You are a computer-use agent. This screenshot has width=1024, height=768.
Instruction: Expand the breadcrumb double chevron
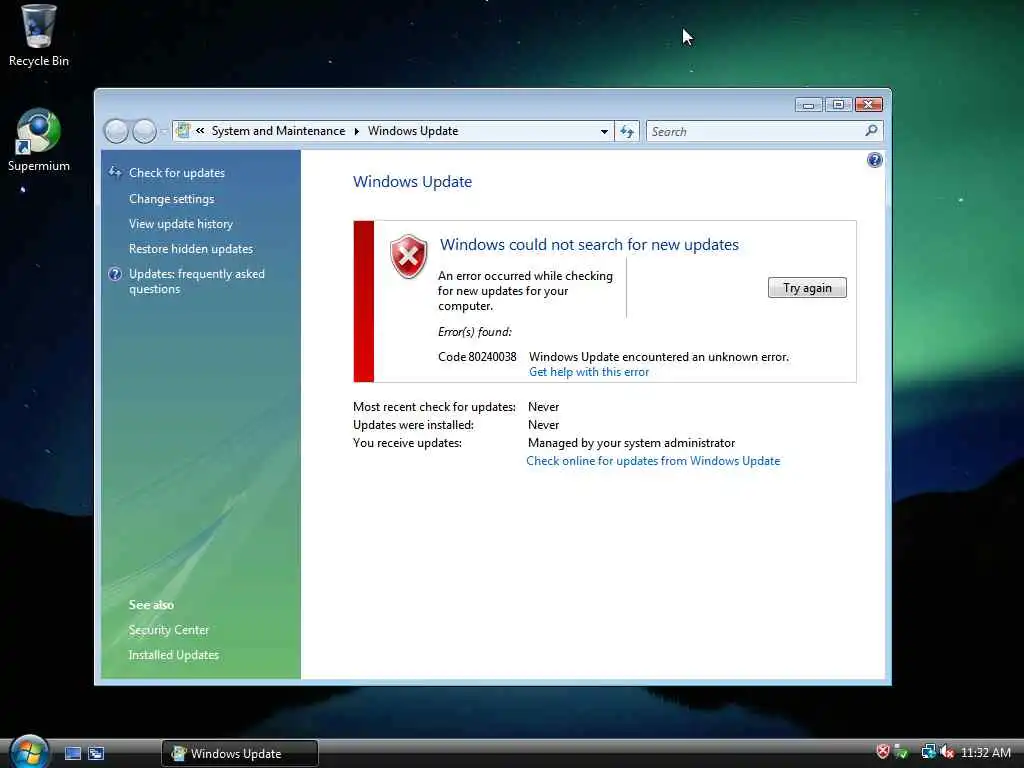200,131
